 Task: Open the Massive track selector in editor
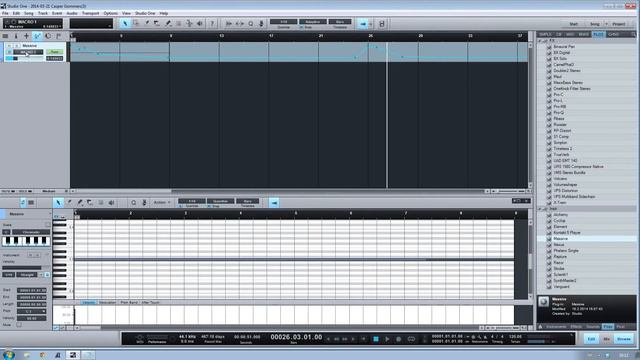(x=29, y=214)
